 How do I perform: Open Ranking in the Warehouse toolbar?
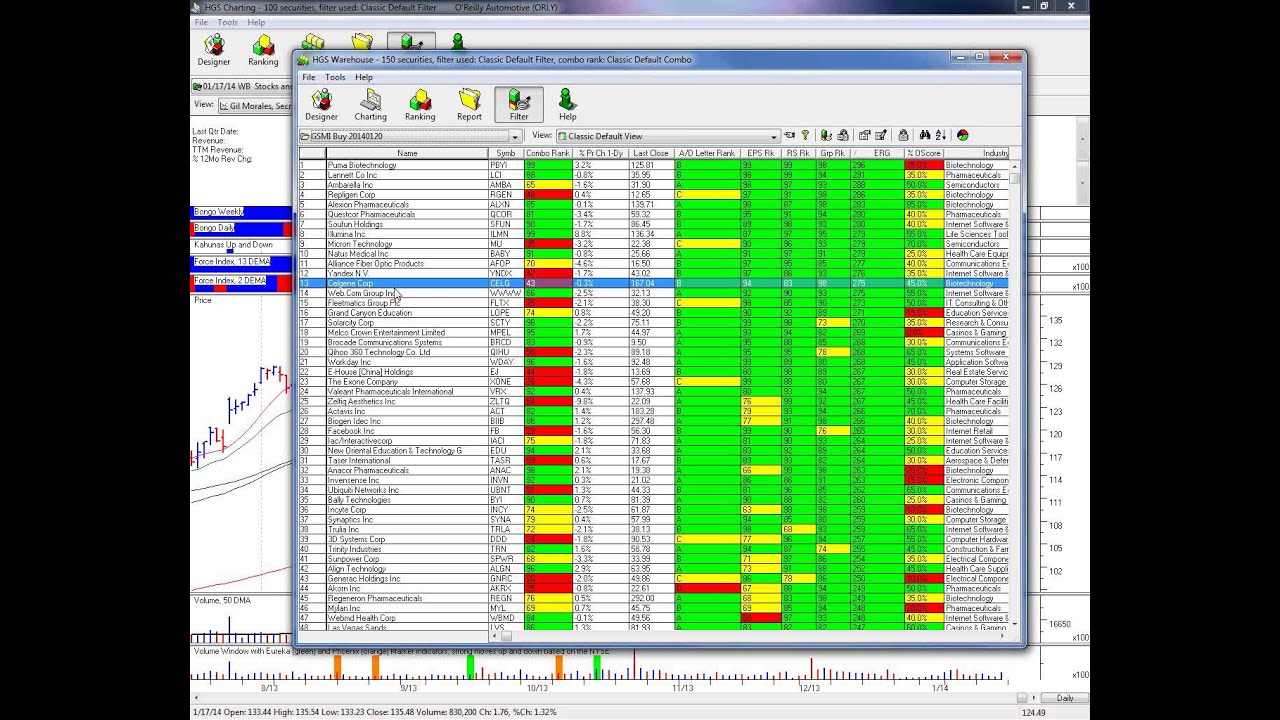pyautogui.click(x=420, y=105)
